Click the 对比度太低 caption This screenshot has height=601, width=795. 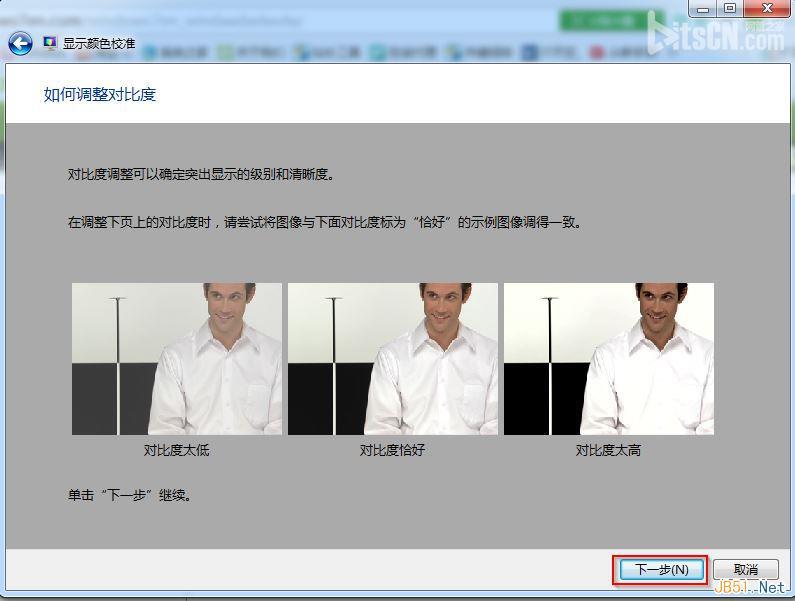pos(176,450)
